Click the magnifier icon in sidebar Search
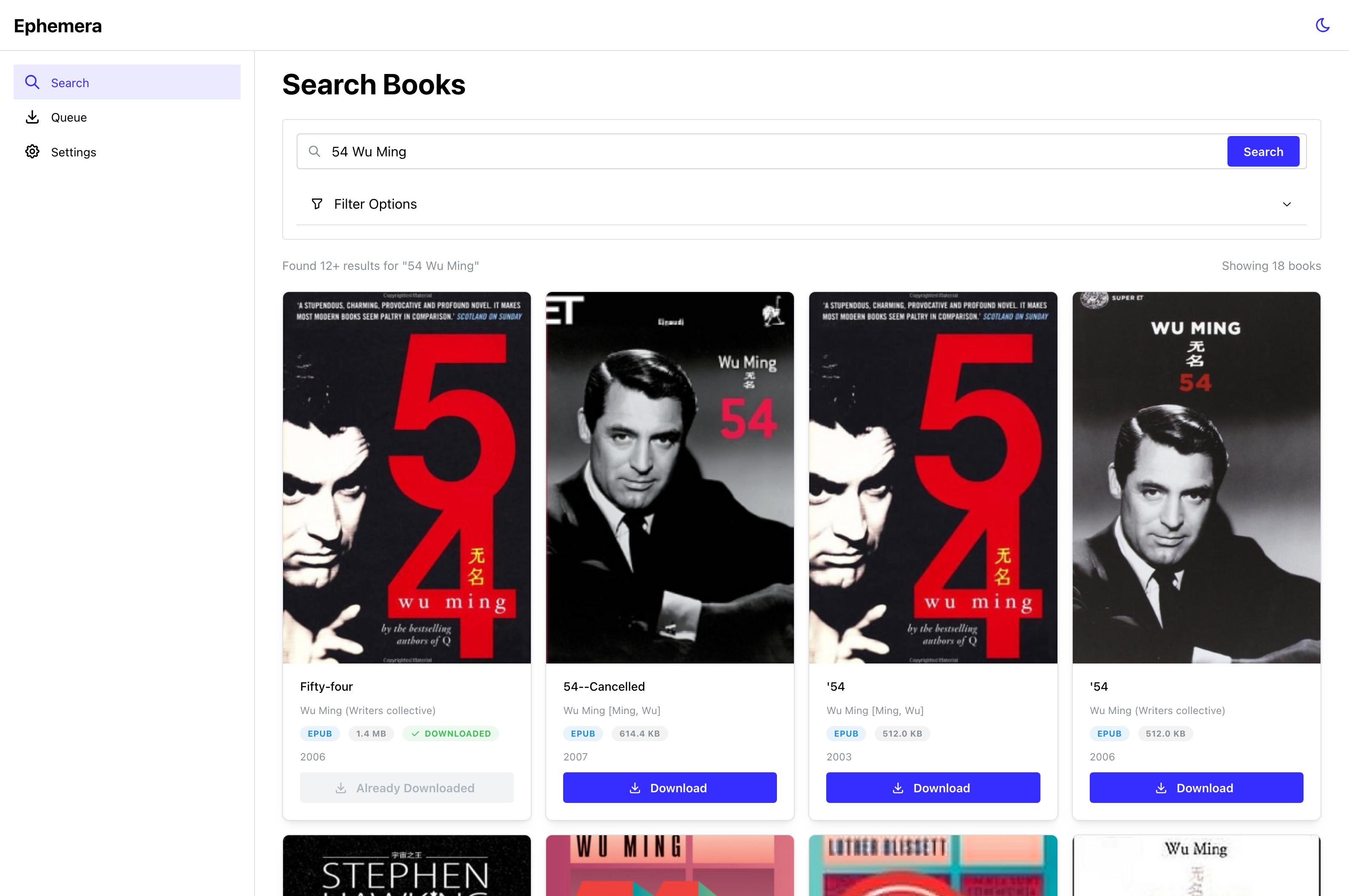Viewport: 1349px width, 896px height. pos(33,82)
